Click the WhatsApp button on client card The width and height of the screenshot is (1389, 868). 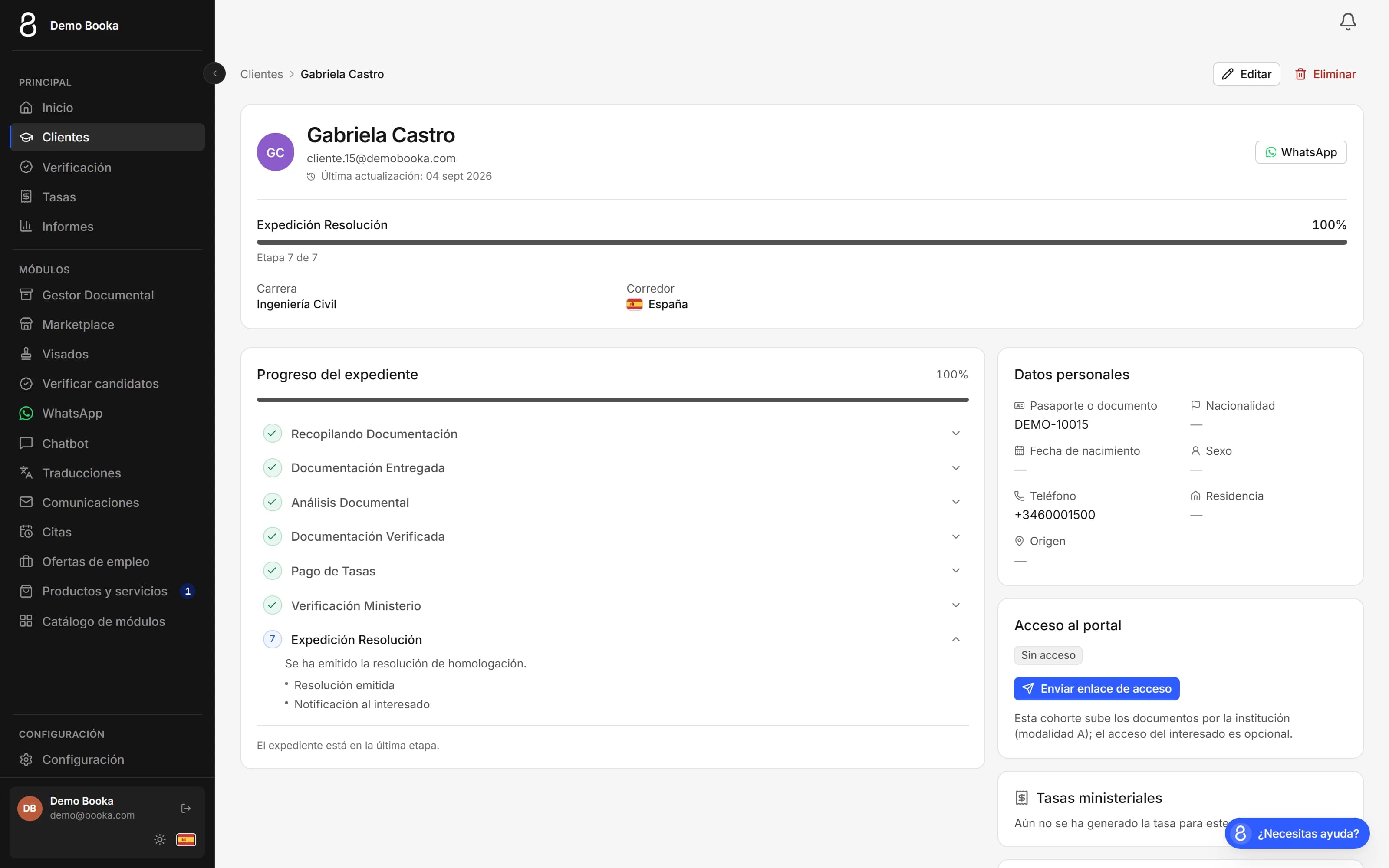click(1300, 152)
